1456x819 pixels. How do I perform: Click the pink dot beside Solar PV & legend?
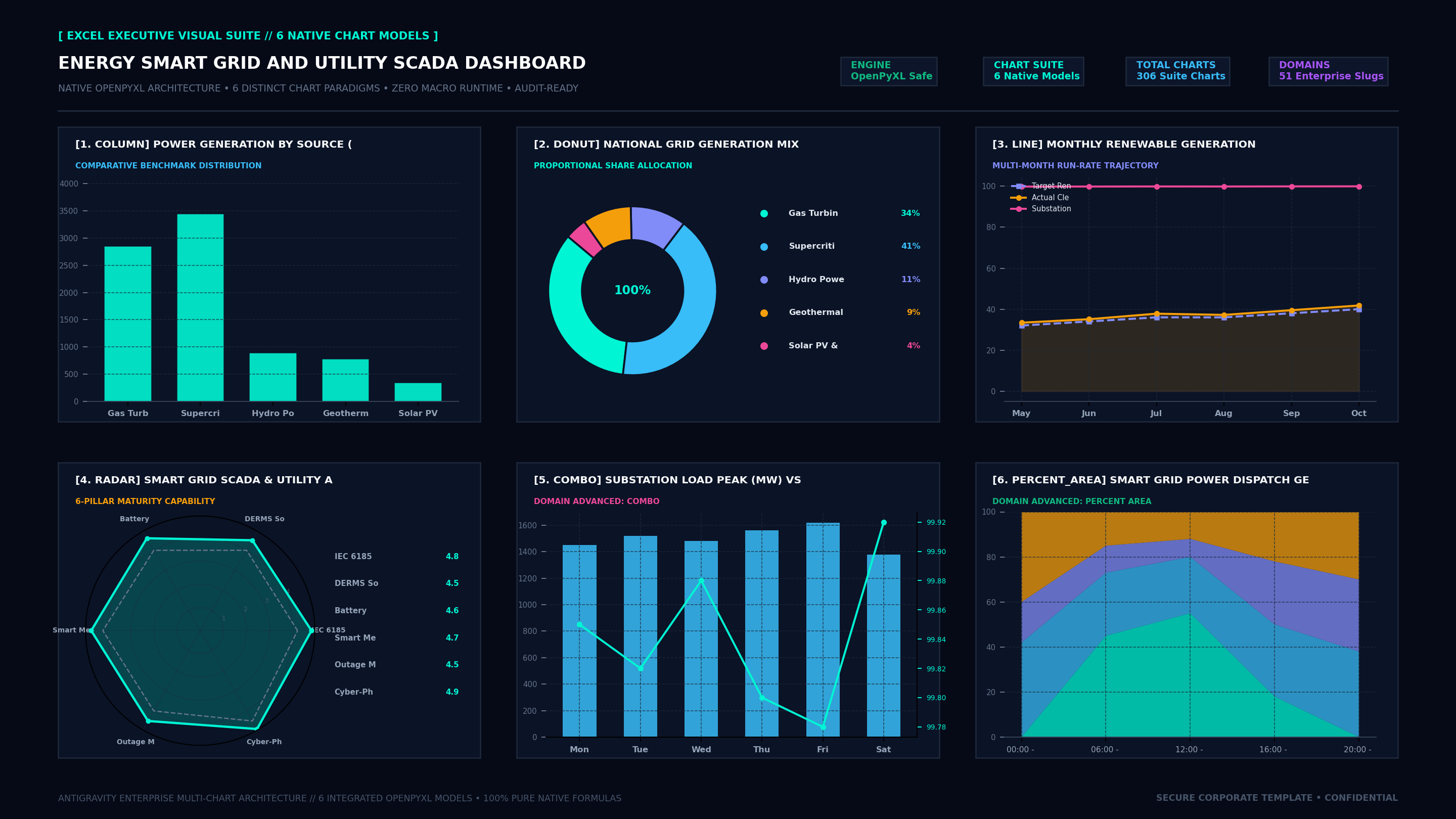[764, 346]
